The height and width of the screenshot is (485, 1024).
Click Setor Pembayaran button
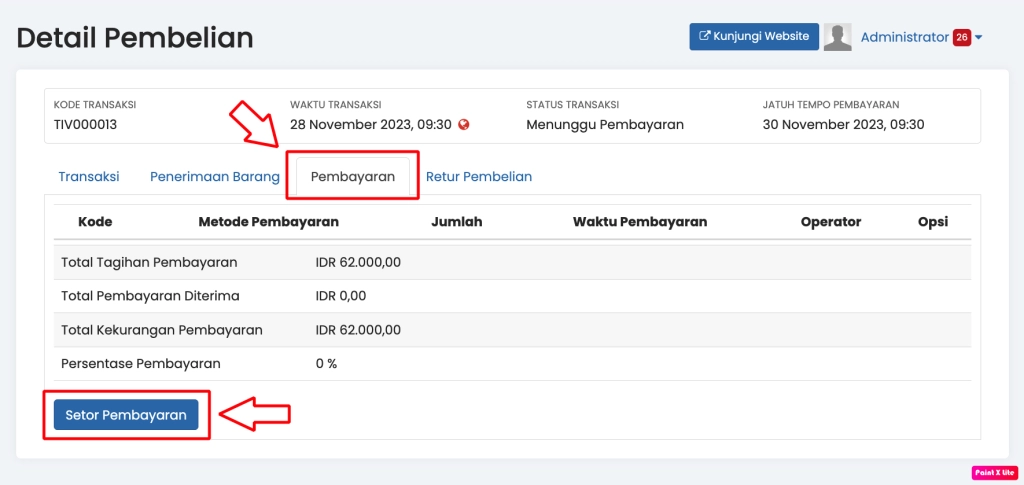point(126,415)
